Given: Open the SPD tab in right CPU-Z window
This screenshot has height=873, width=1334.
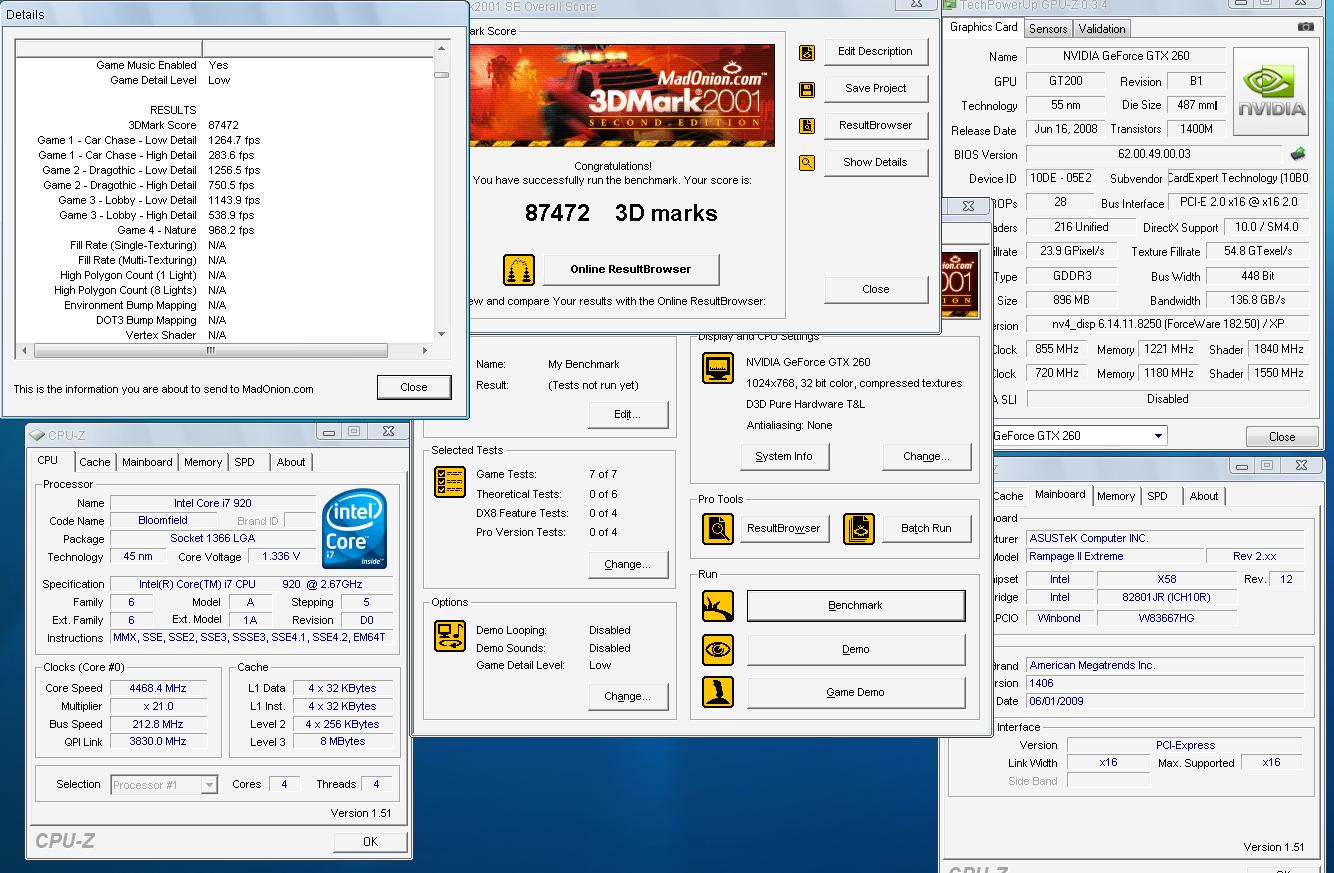Looking at the screenshot, I should [x=1158, y=496].
